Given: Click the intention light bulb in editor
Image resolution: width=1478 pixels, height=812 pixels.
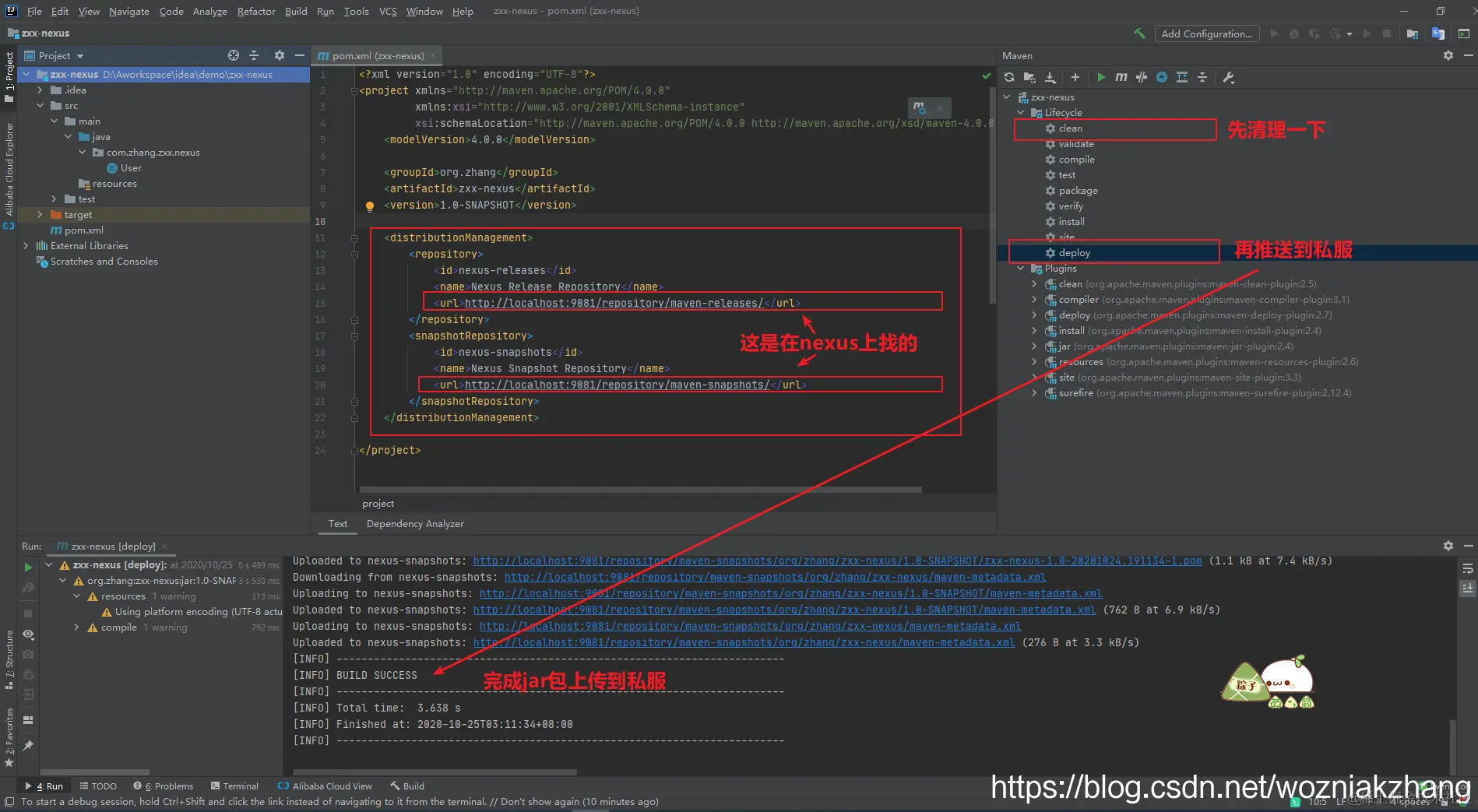Looking at the screenshot, I should click(370, 206).
